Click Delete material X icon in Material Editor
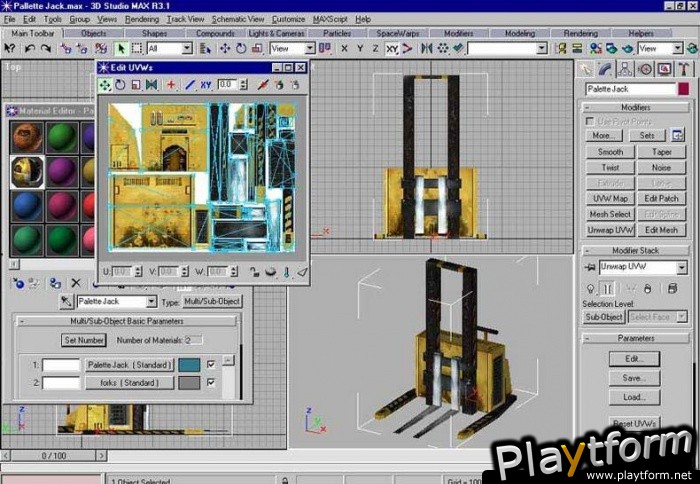The height and width of the screenshot is (484, 700). pos(76,283)
